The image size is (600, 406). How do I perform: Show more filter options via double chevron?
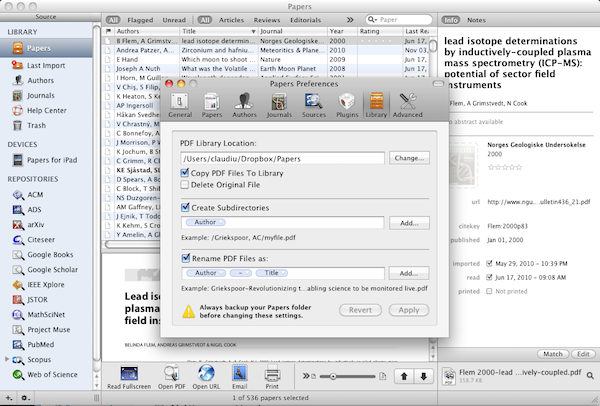tap(350, 20)
